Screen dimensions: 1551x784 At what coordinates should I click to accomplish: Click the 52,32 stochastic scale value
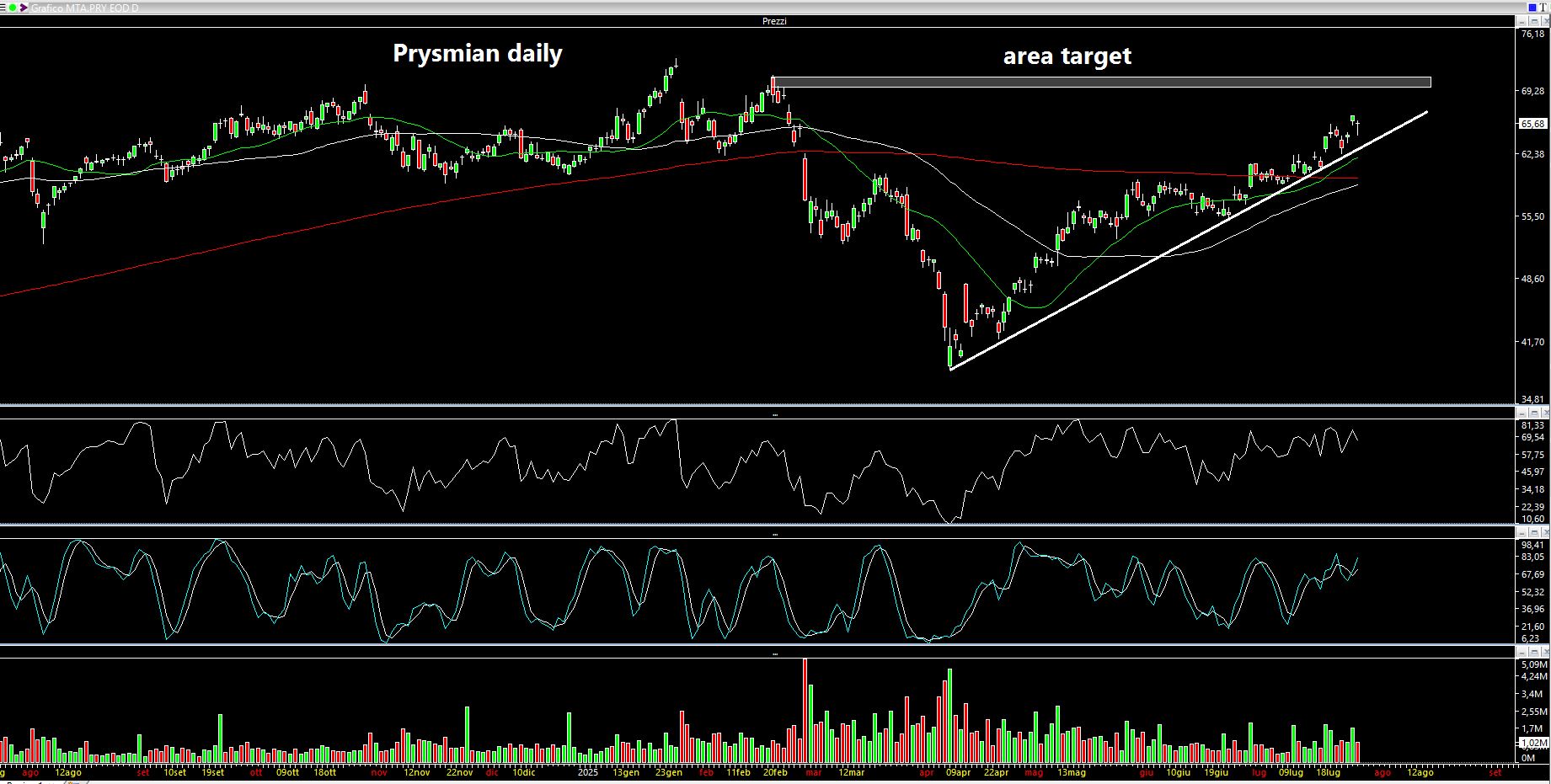point(1532,592)
